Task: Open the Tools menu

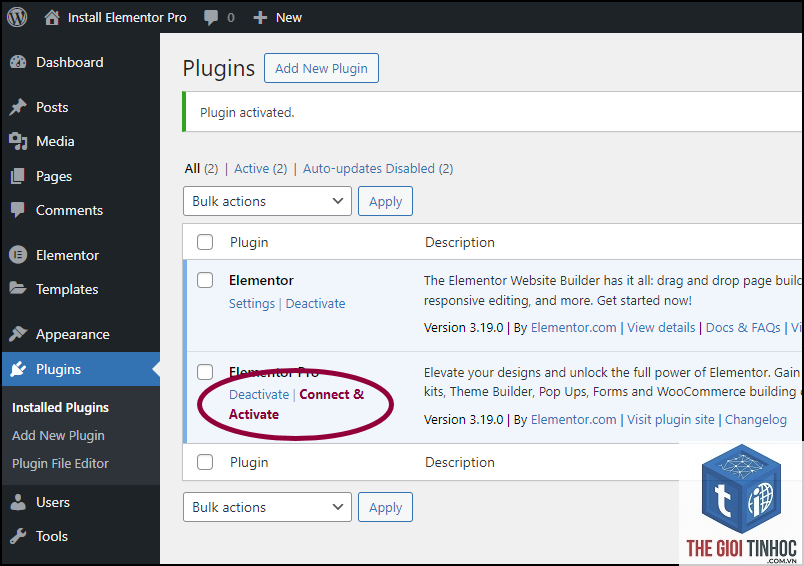Action: click(52, 536)
